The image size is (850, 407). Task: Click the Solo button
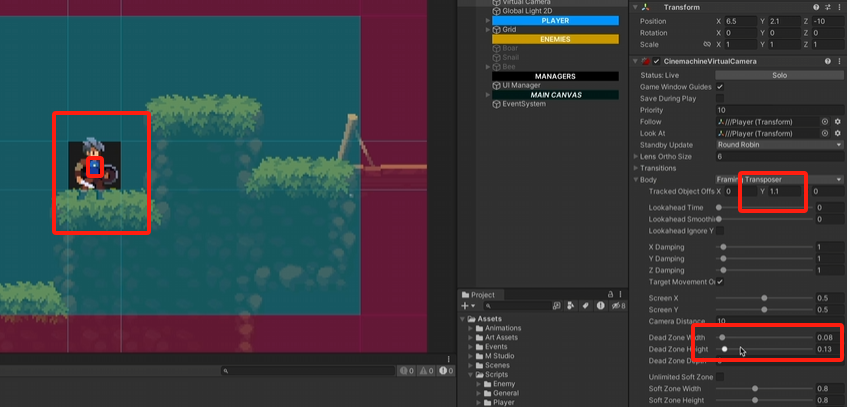click(x=780, y=75)
